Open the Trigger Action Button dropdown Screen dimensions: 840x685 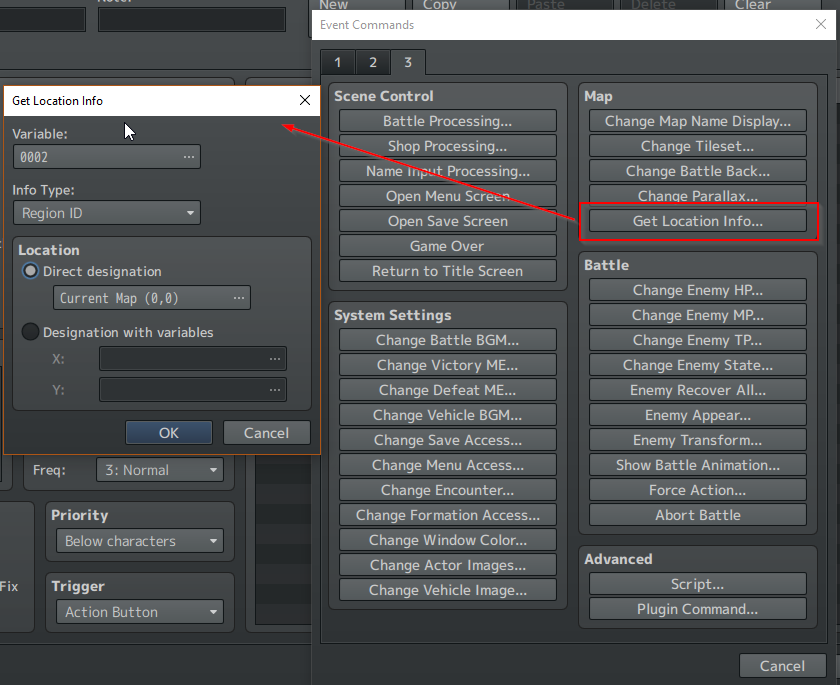(140, 612)
